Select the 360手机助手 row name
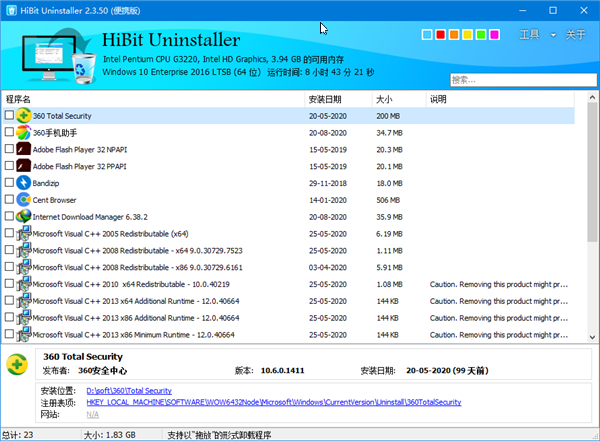 [55, 133]
